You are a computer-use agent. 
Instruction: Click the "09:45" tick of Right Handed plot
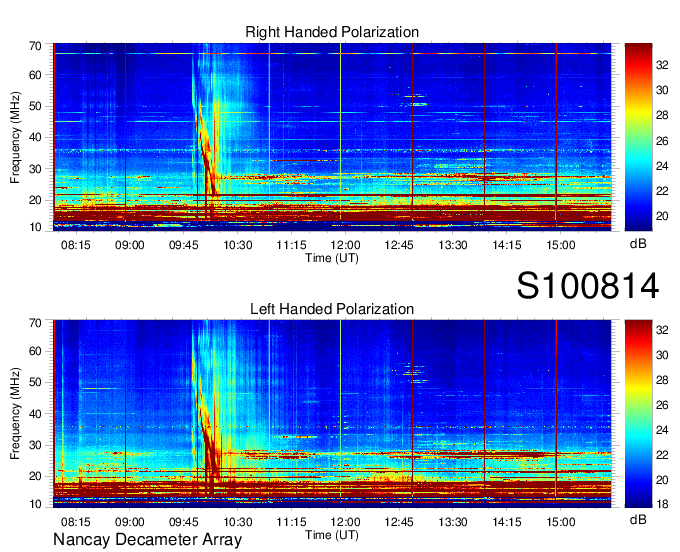click(x=183, y=245)
